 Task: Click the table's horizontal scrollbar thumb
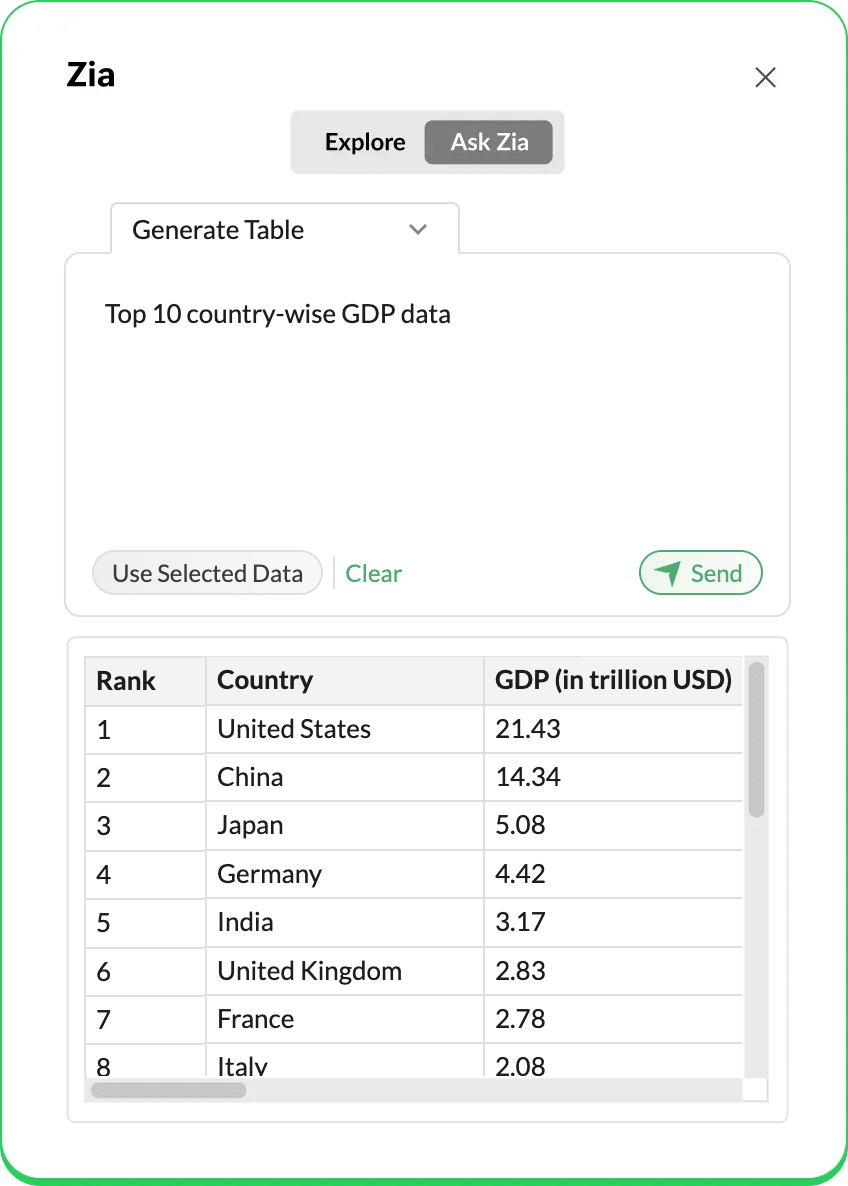point(168,1090)
